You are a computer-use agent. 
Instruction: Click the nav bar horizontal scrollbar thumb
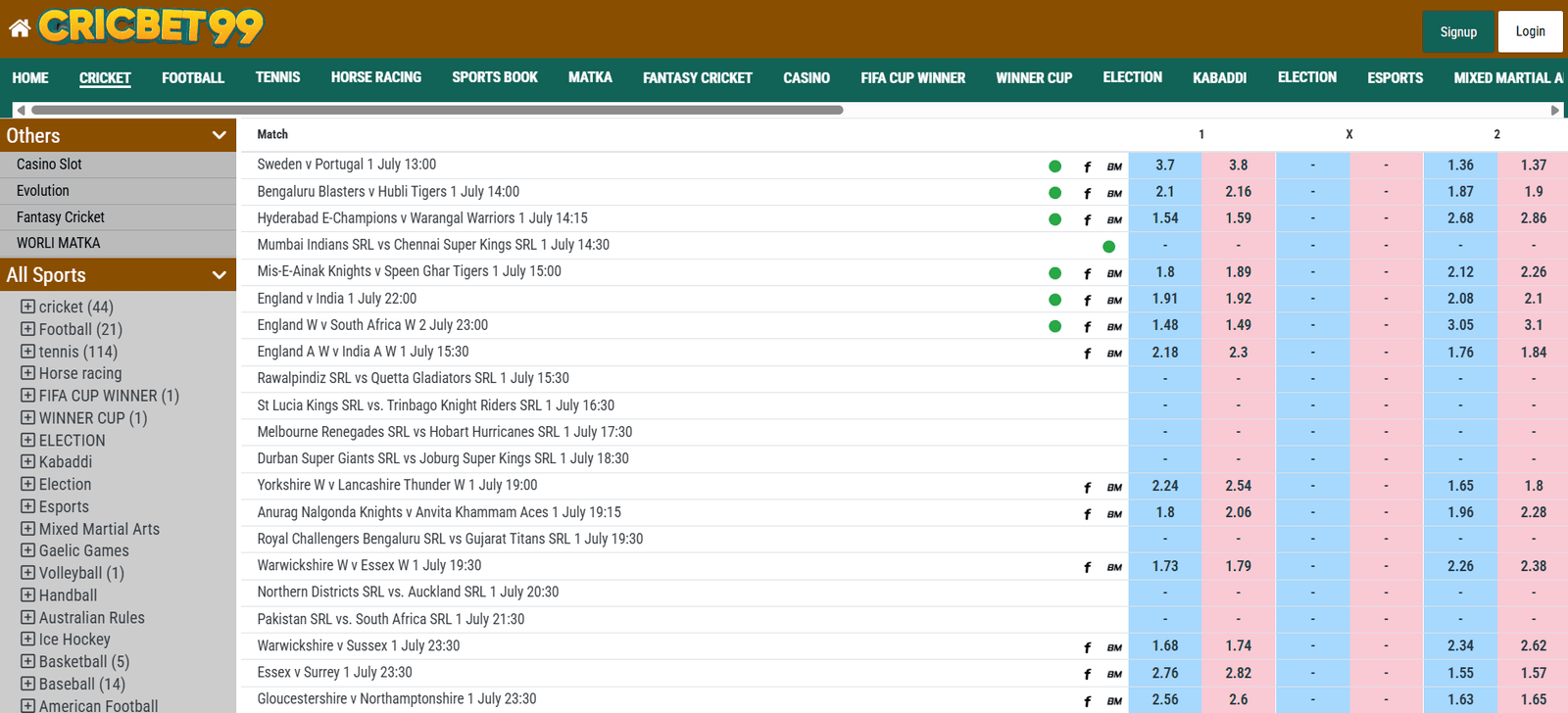(x=437, y=110)
